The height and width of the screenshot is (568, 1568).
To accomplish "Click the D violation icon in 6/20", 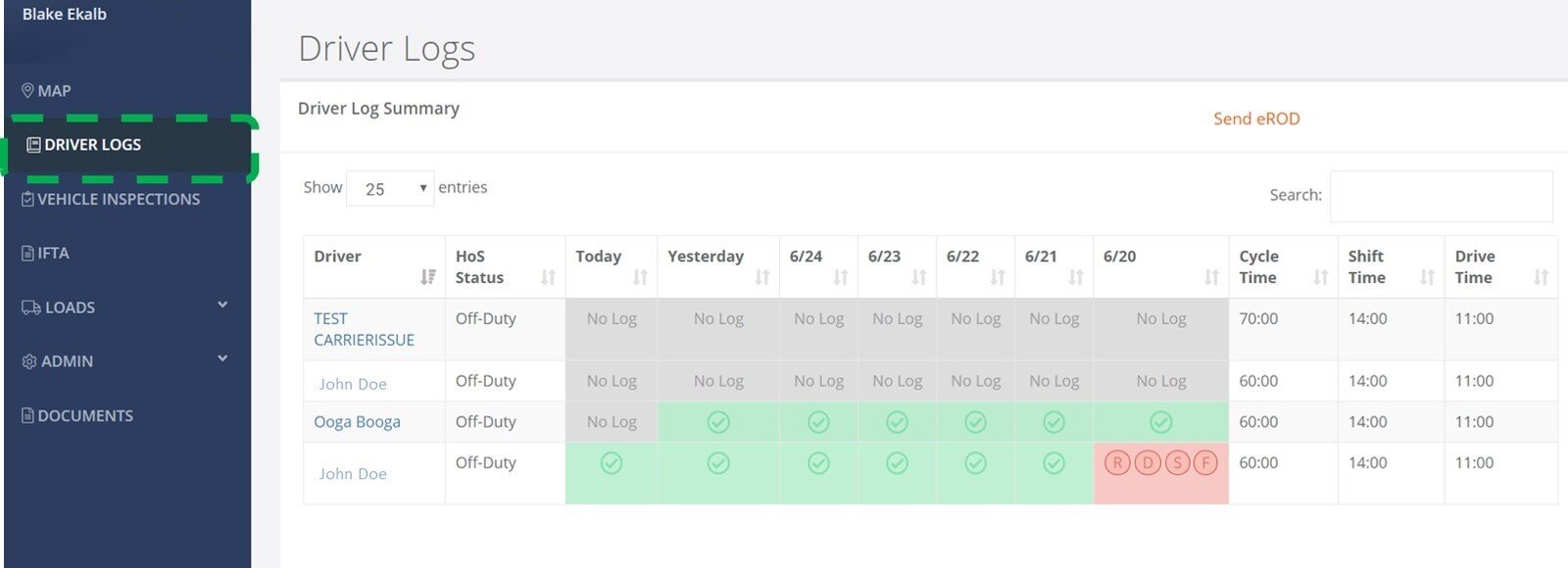I will [1147, 463].
